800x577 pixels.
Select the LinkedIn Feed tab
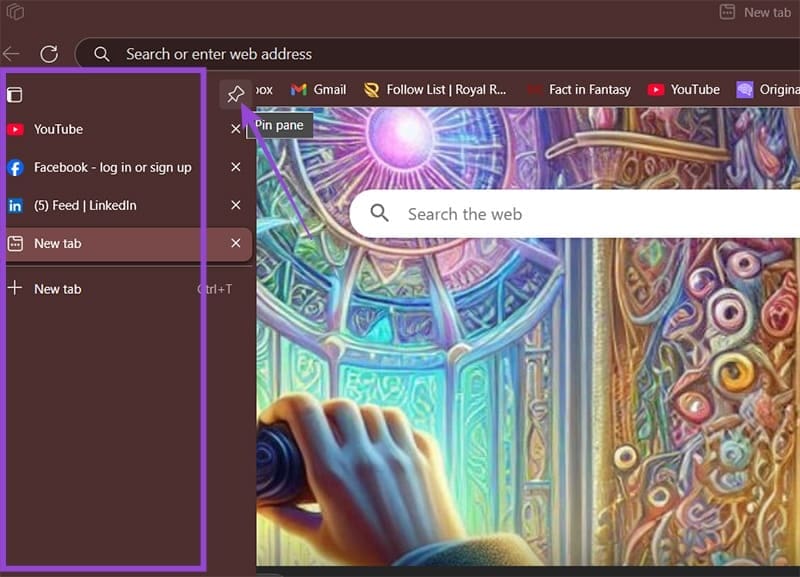click(85, 206)
